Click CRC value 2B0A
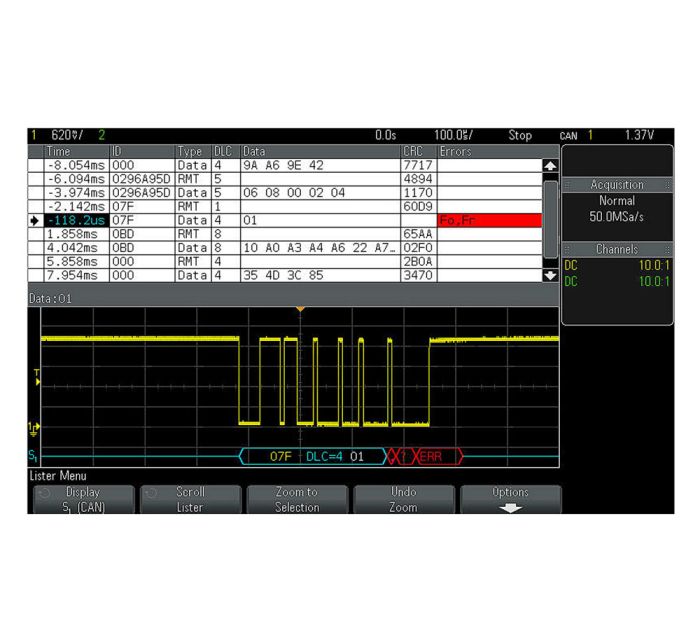 tap(419, 262)
